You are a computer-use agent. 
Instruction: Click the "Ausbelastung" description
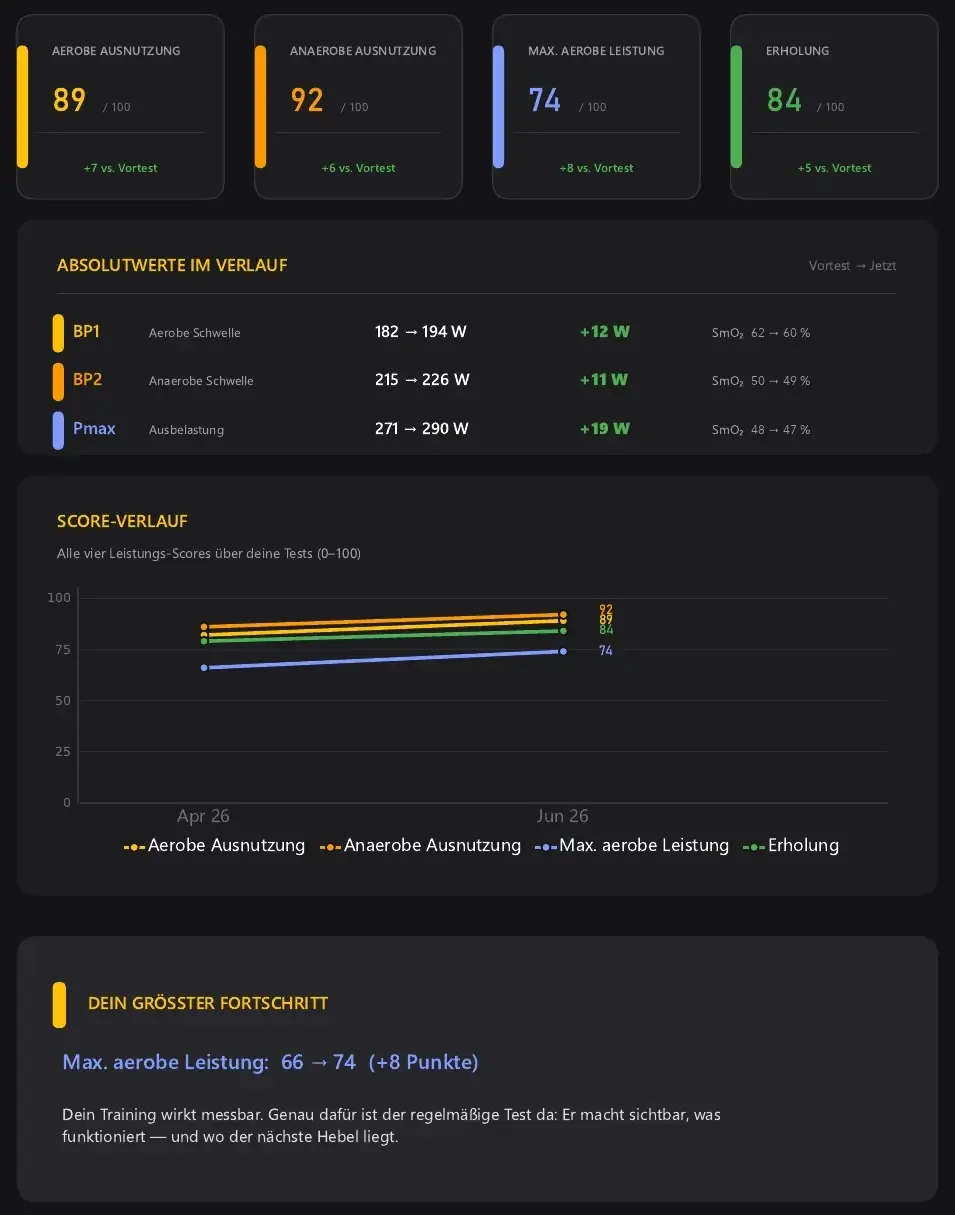186,430
